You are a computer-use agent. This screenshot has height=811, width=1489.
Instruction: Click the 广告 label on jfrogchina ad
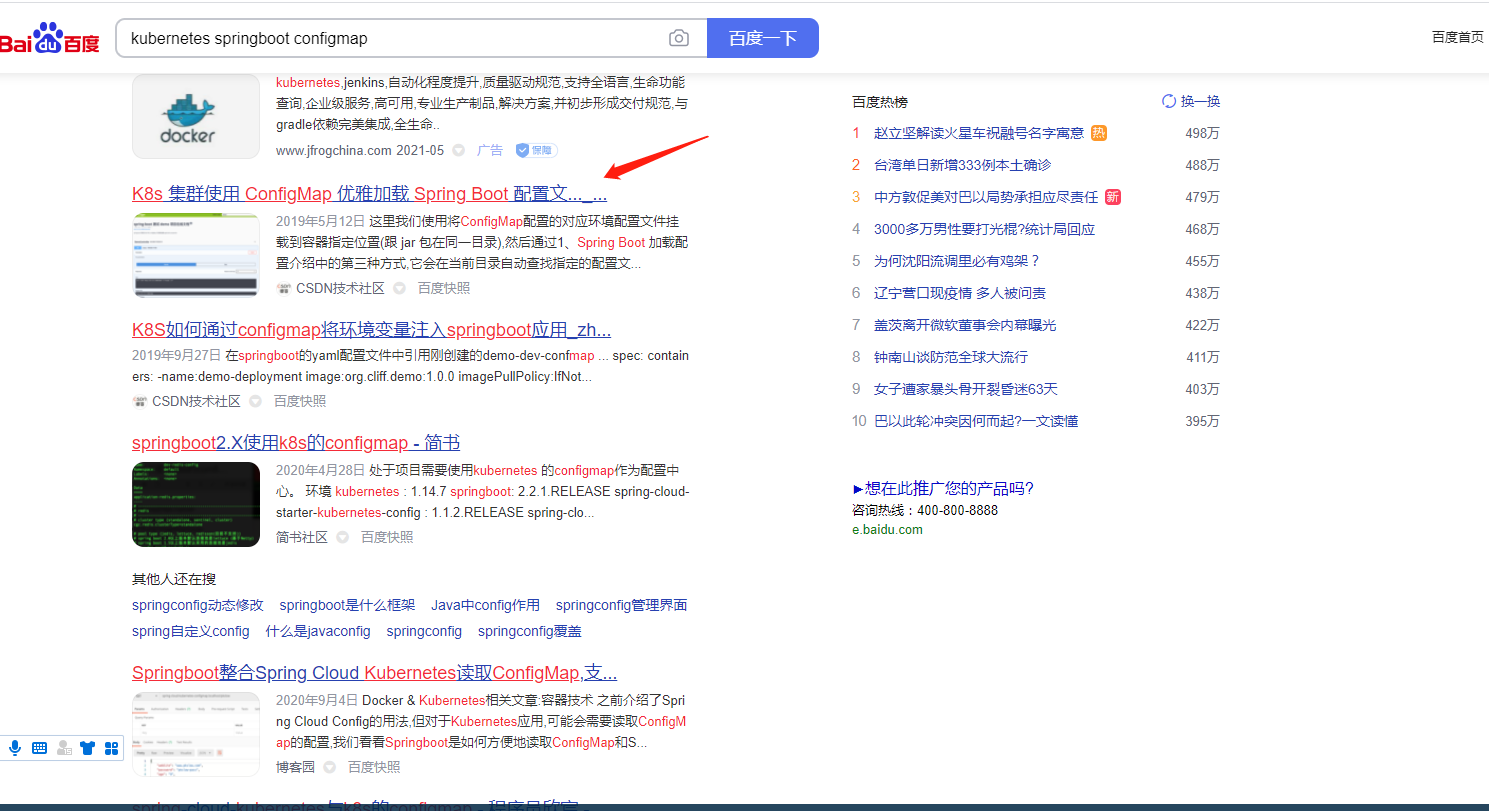click(x=490, y=150)
